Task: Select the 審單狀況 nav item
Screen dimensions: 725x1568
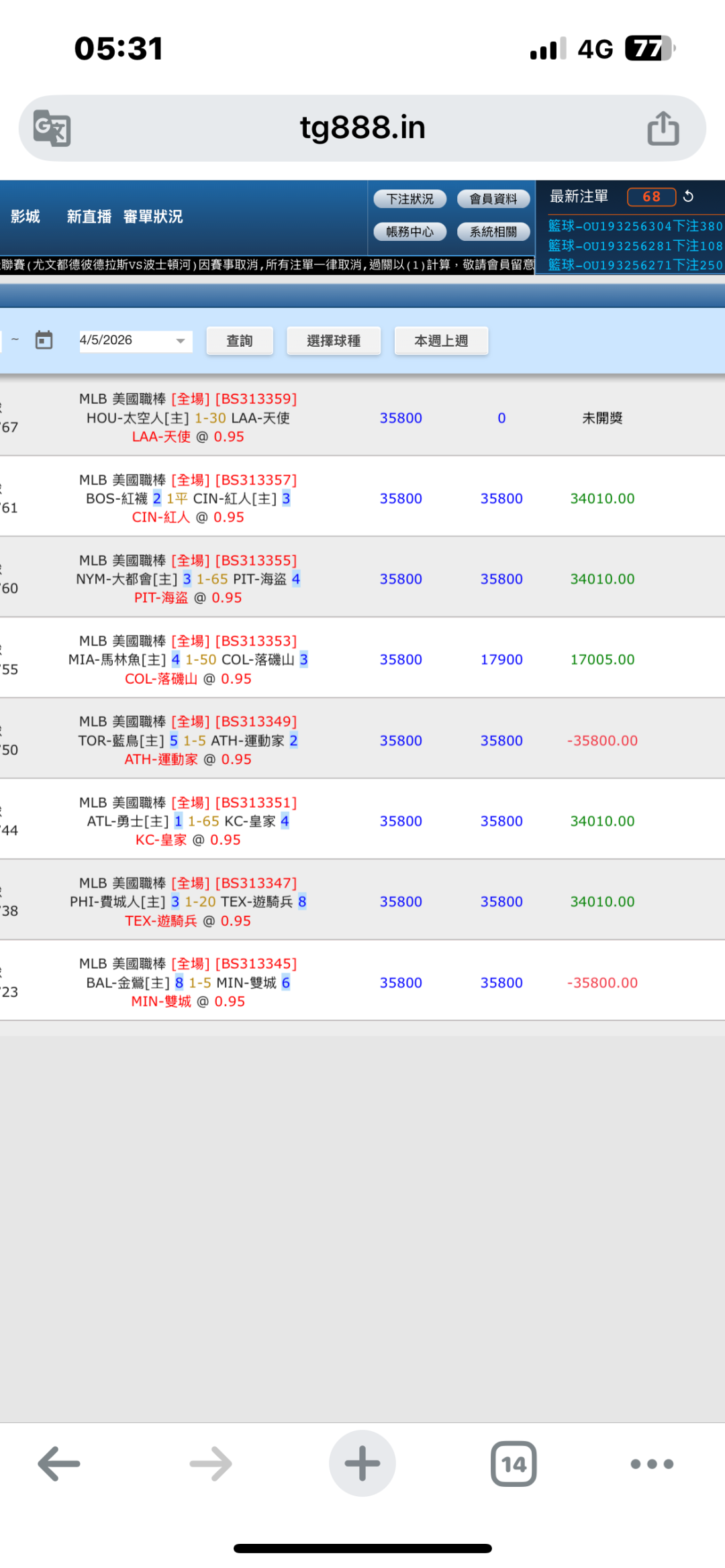Action: 153,216
